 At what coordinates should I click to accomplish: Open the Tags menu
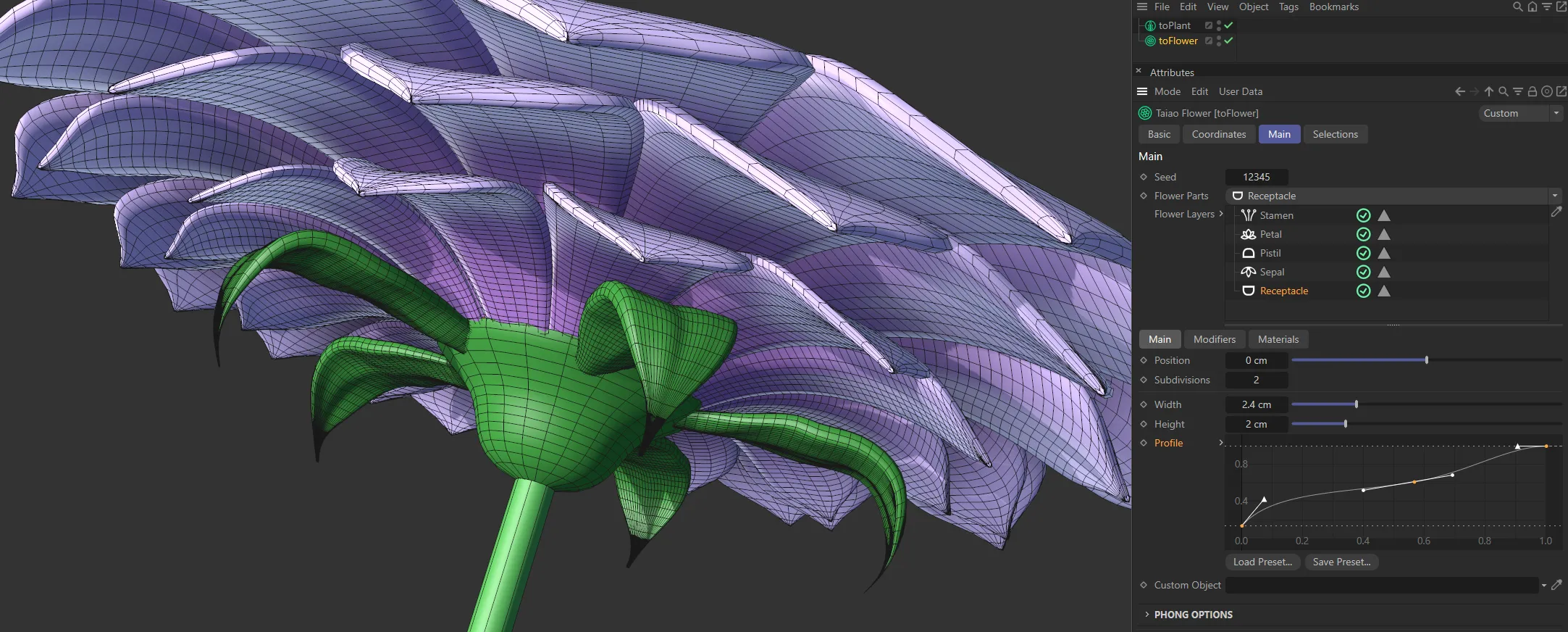pos(1288,7)
